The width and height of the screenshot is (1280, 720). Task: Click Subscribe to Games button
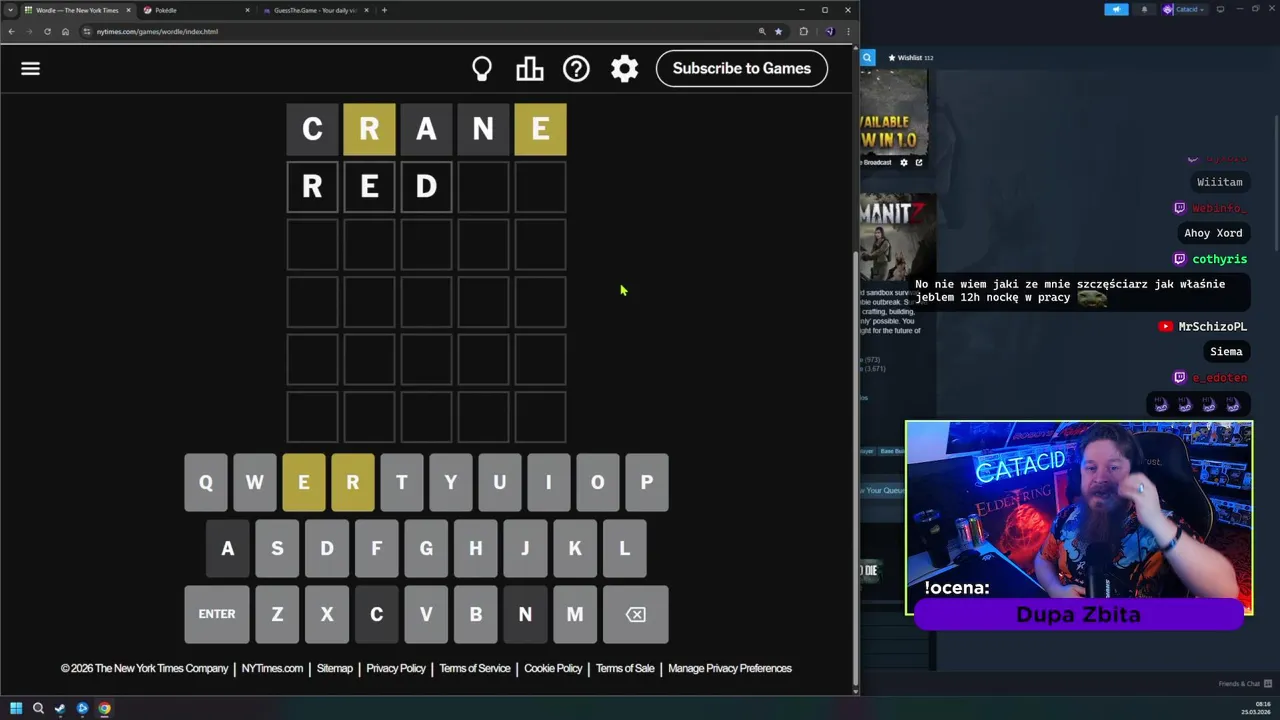[741, 68]
